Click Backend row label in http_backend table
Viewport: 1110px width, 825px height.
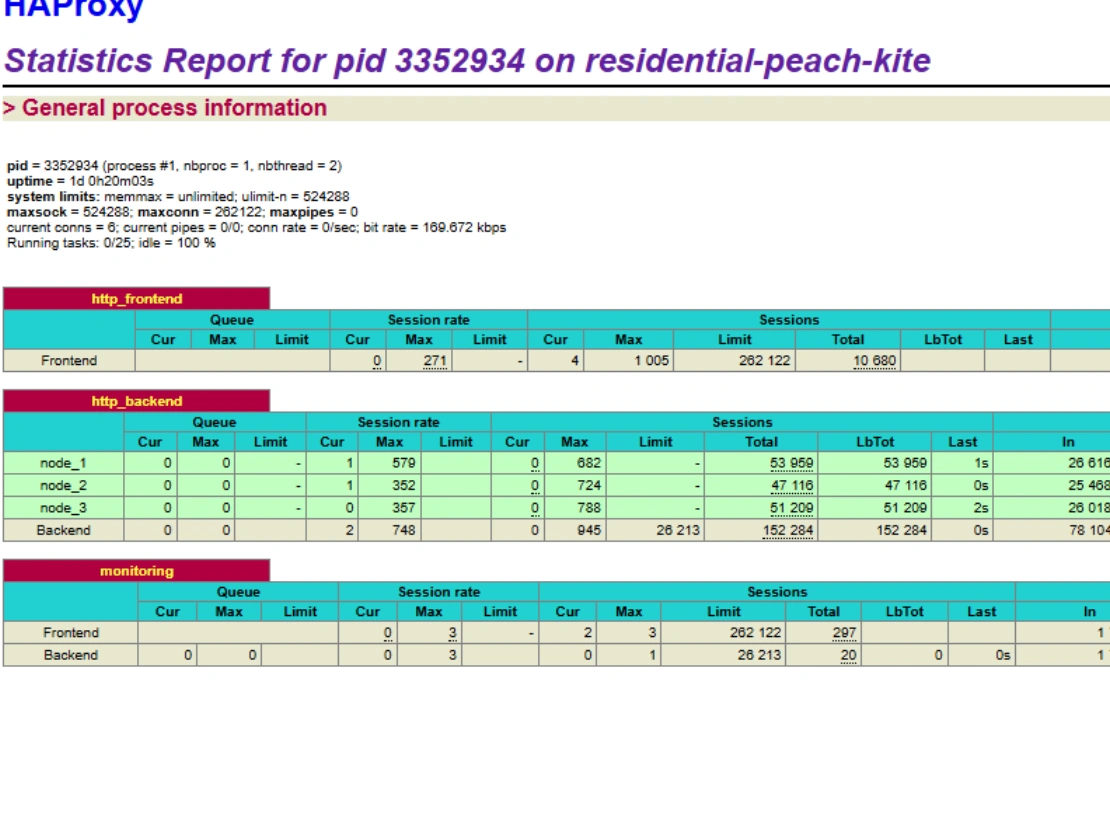pyautogui.click(x=64, y=530)
